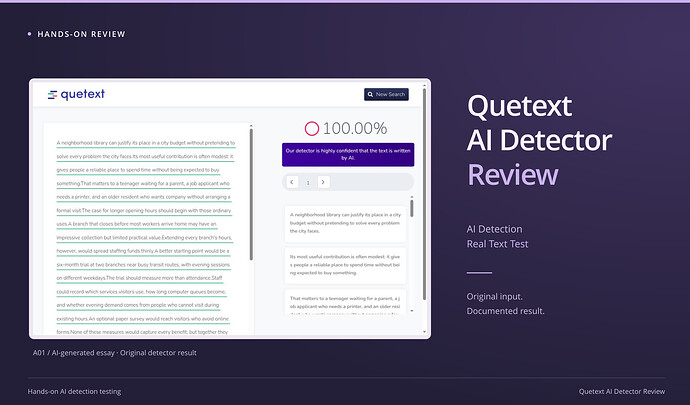Click essay line 'six-month trial at two branches'
The image size is (690, 405).
tap(143, 265)
